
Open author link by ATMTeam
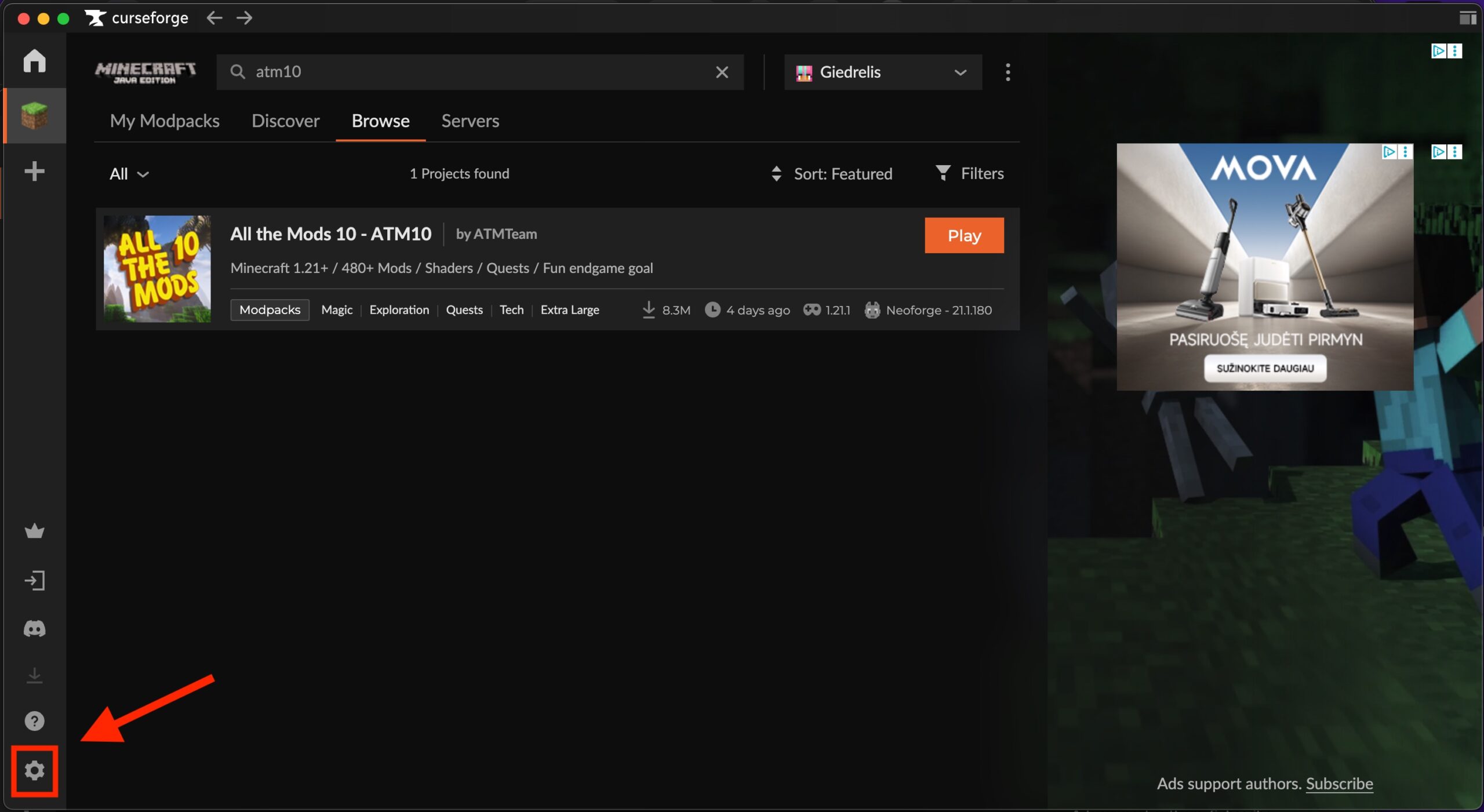[496, 234]
